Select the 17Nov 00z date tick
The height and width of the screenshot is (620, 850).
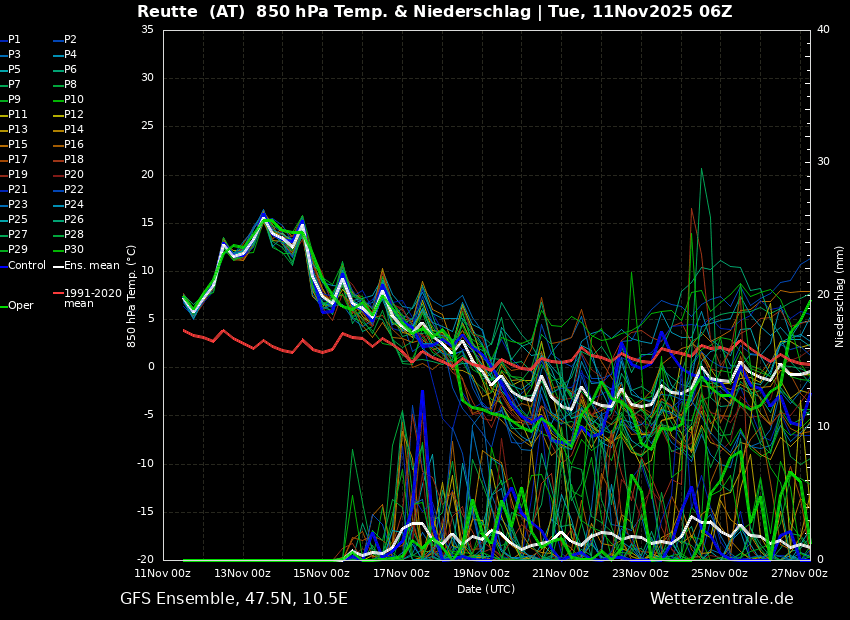coord(401,573)
